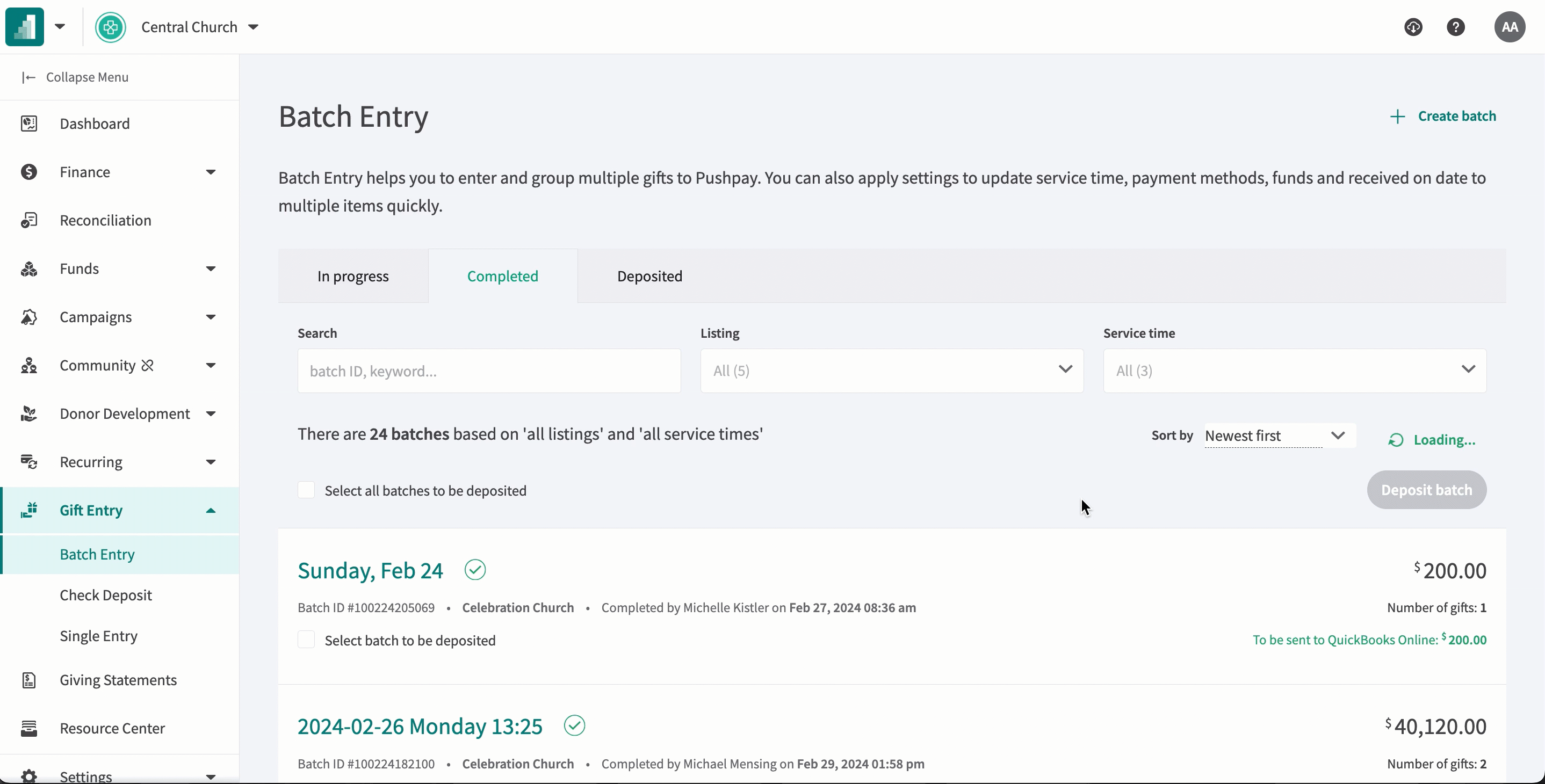Open the Dashboard page from the sidebar
This screenshot has height=784, width=1545.
(x=28, y=124)
